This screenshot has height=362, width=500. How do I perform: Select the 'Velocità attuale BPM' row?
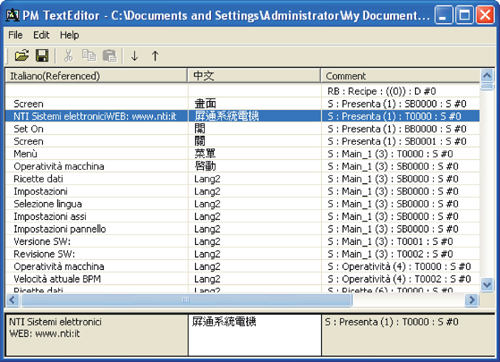[x=243, y=279]
